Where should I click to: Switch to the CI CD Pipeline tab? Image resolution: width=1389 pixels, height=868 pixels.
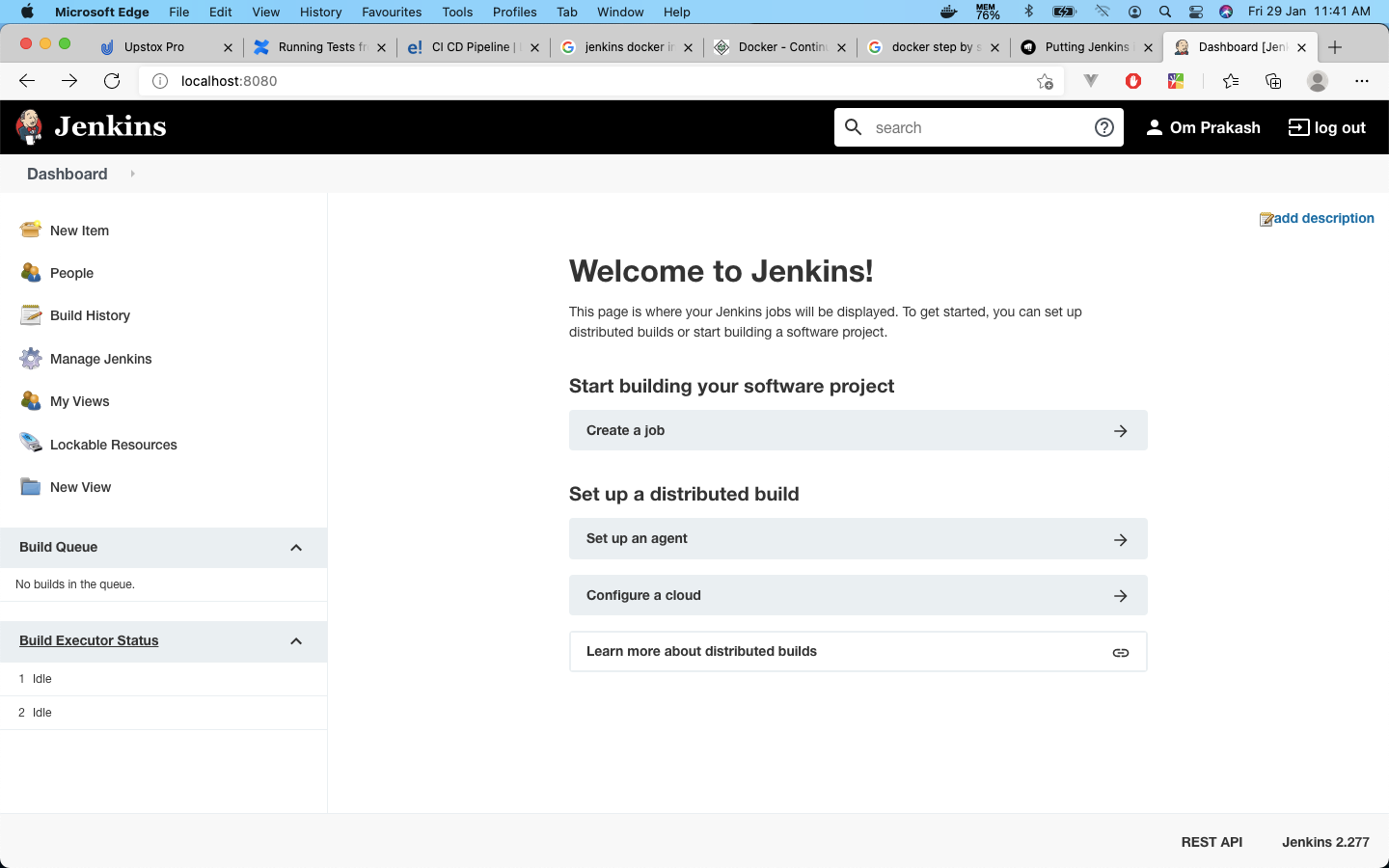471,47
